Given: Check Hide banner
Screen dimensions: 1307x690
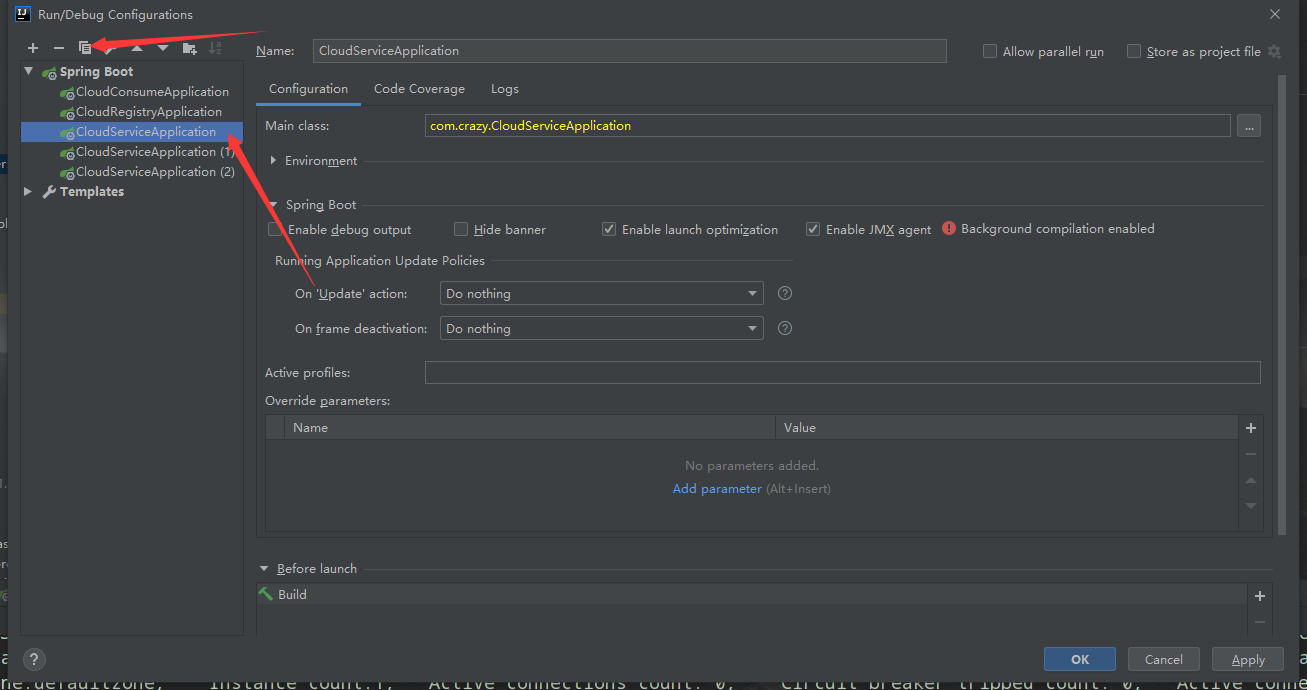Looking at the screenshot, I should (461, 229).
